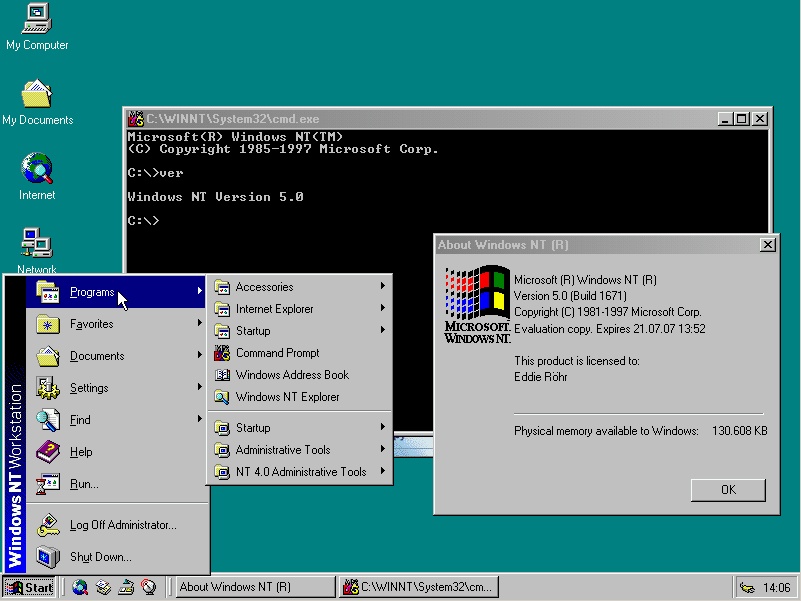Expand the Accessories submenu
Image resolution: width=801 pixels, height=601 pixels.
[x=264, y=287]
